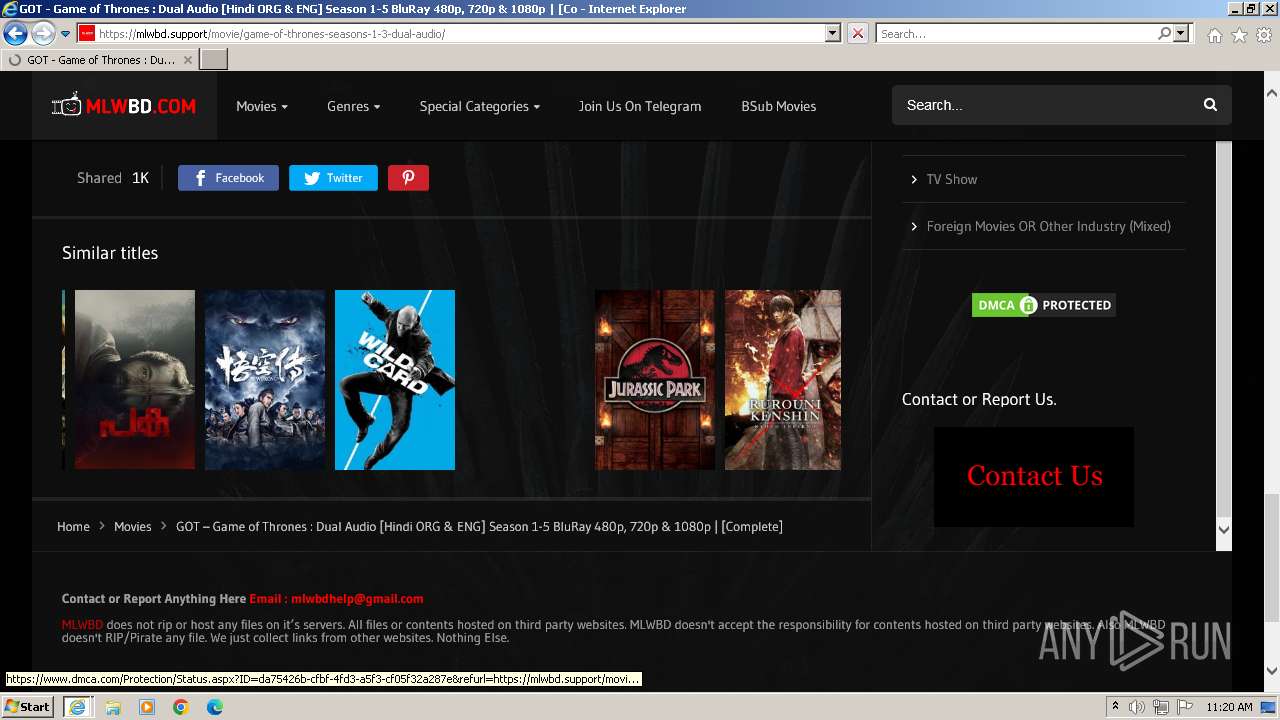The image size is (1280, 720).
Task: Expand Foreign Movies OR Other Industry category
Action: [1048, 226]
